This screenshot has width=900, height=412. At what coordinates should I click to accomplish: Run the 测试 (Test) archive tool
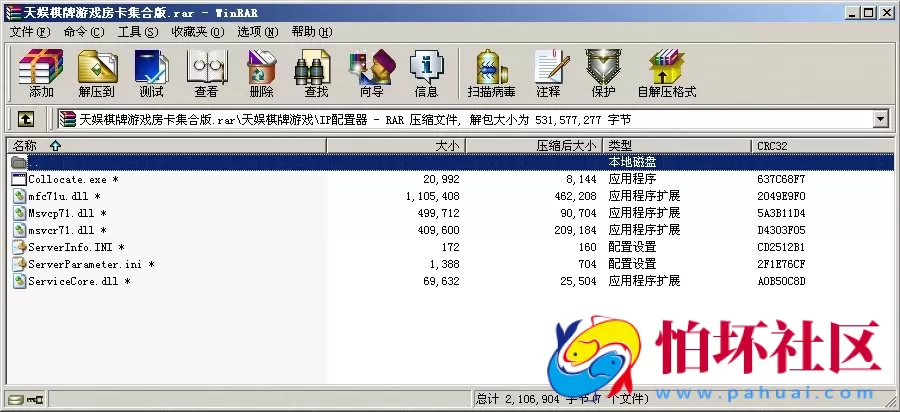151,73
